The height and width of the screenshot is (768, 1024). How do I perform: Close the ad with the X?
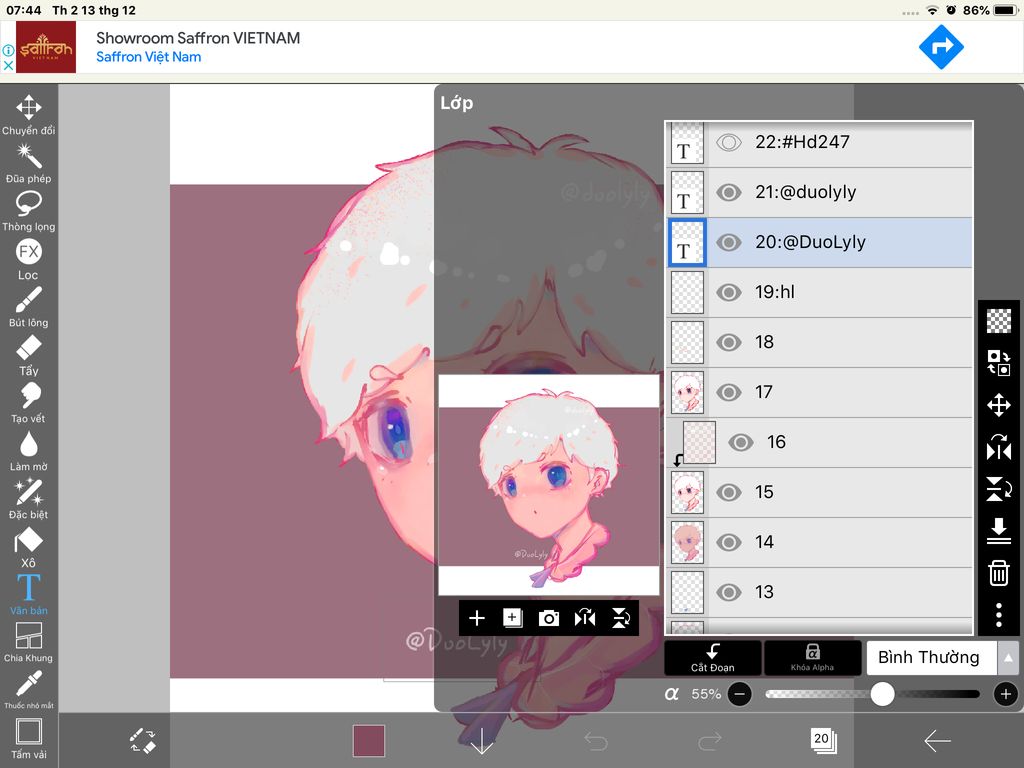pos(8,65)
